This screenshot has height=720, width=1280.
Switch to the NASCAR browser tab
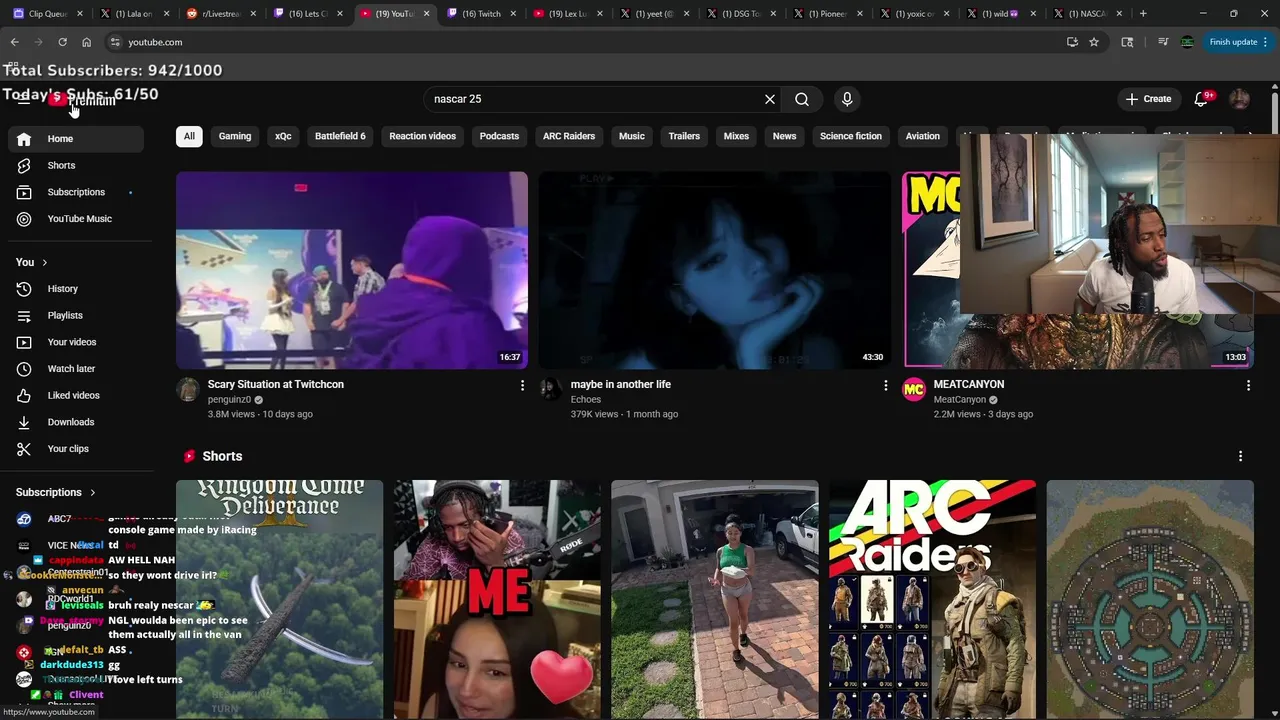tap(1087, 14)
